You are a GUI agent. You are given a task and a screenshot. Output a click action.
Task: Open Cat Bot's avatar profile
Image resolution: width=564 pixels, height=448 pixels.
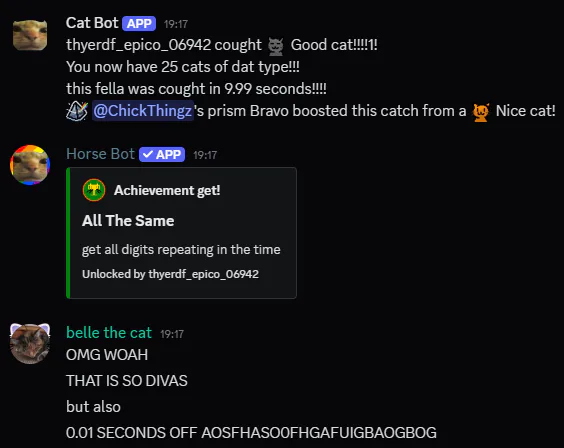pyautogui.click(x=30, y=35)
